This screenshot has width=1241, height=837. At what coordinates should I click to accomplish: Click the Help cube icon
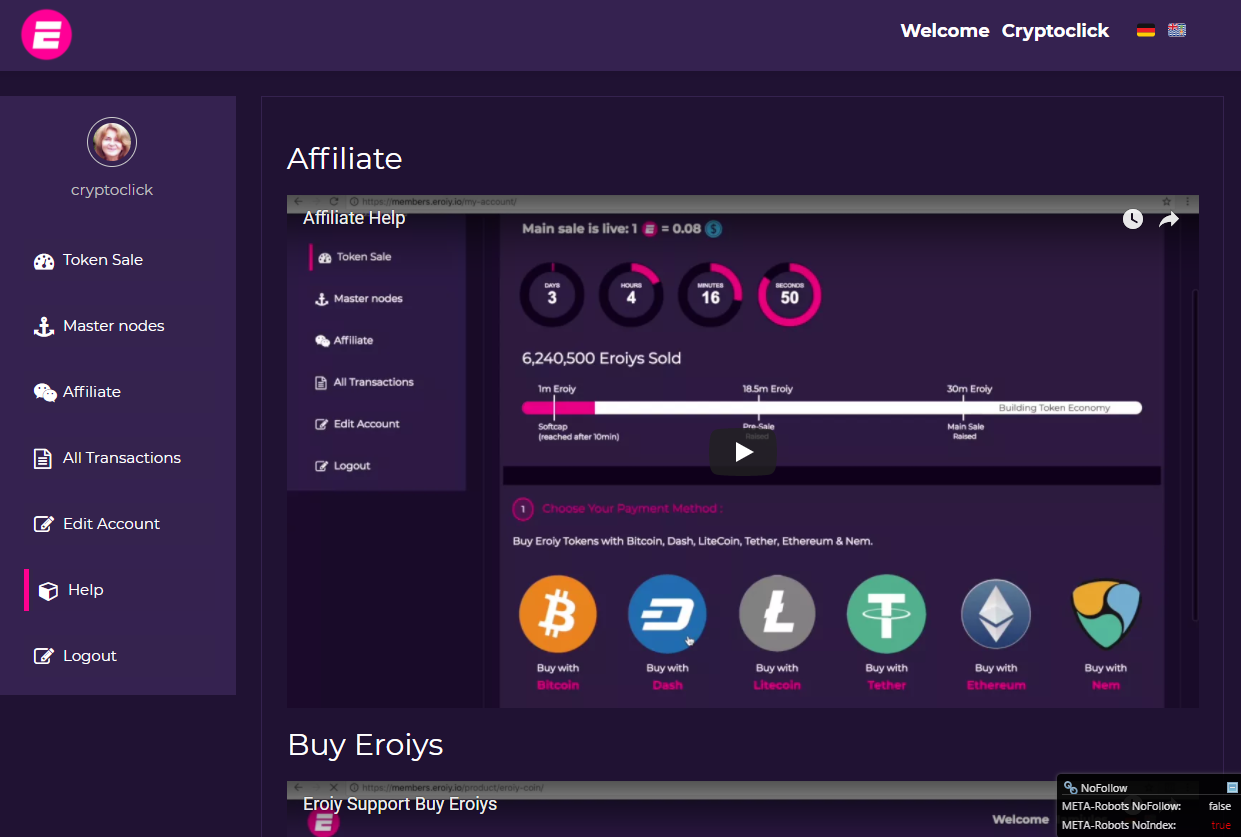(48, 591)
